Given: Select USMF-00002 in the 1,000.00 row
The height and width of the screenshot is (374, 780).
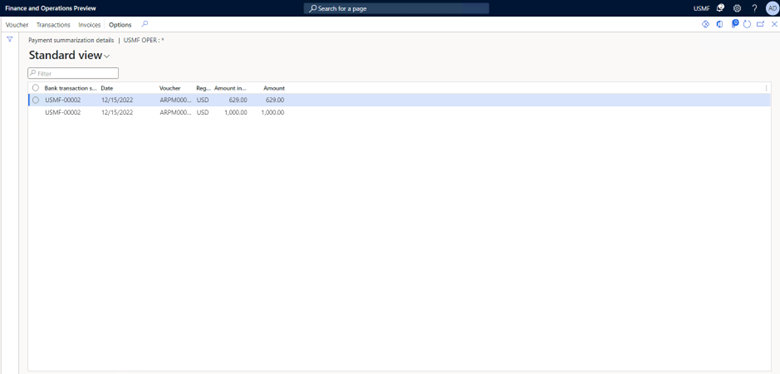Looking at the screenshot, I should (x=63, y=112).
